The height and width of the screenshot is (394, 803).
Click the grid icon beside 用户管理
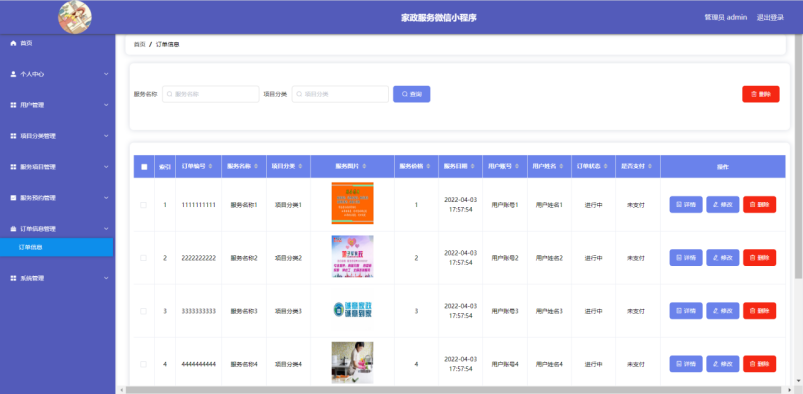coord(13,105)
